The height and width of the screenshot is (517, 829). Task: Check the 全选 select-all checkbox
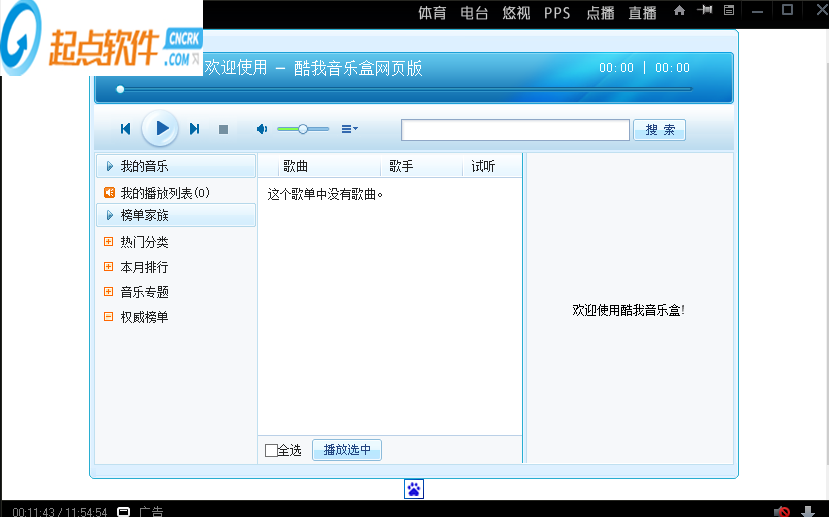(271, 450)
